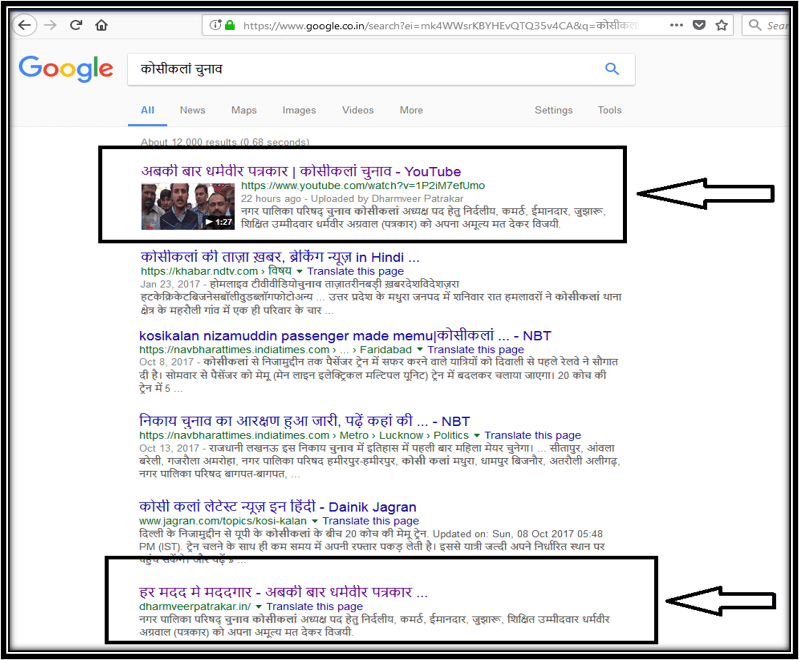799x660 pixels.
Task: Click Translate this page for dharmveerpatrakar.in result
Action: [x=314, y=606]
